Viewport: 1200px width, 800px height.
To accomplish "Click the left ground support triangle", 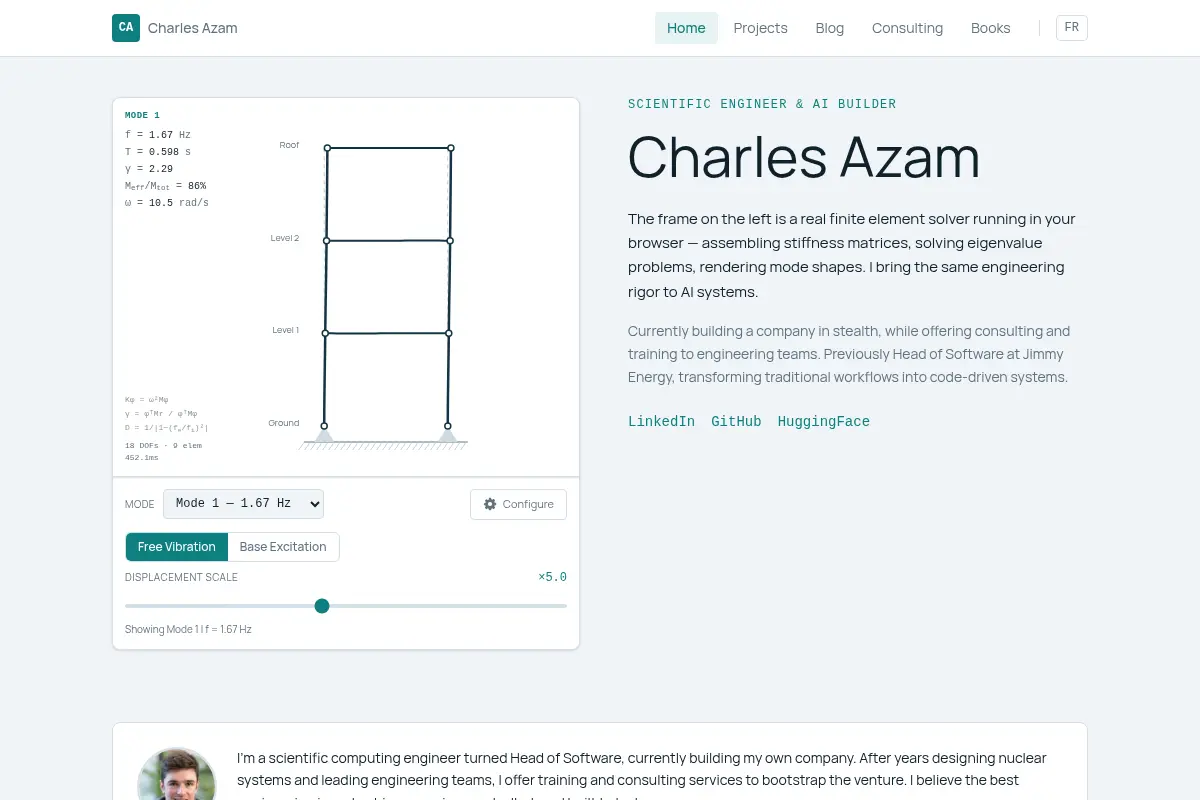I will pyautogui.click(x=324, y=435).
